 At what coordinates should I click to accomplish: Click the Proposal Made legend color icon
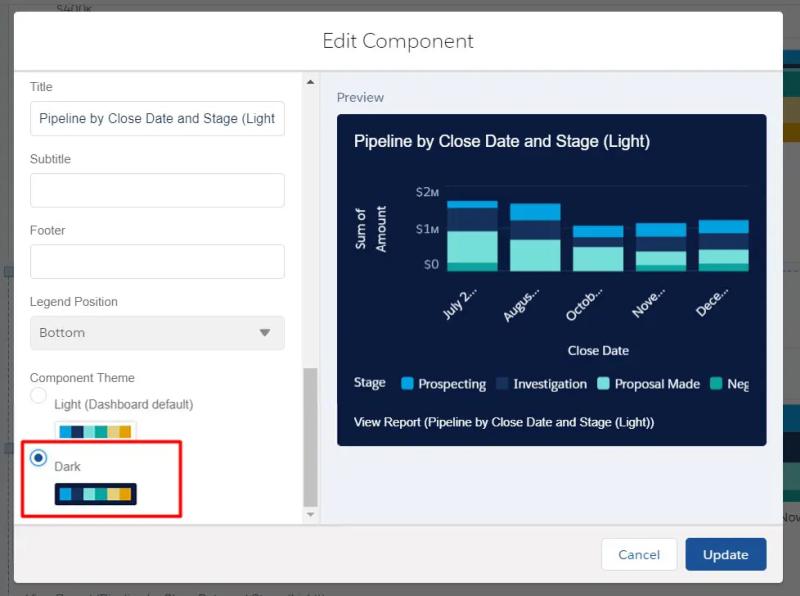[x=603, y=383]
